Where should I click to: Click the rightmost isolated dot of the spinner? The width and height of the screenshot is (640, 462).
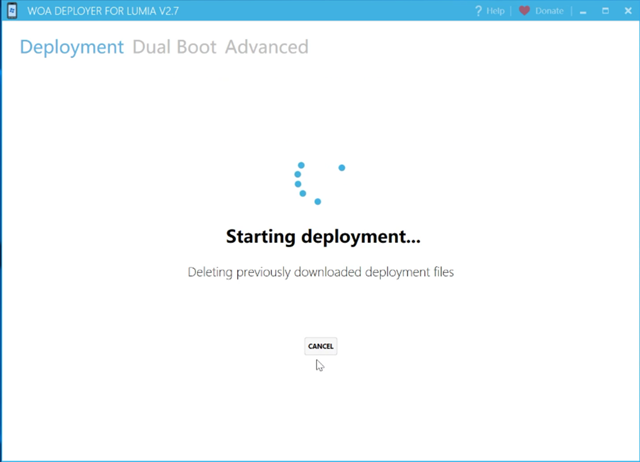click(342, 167)
